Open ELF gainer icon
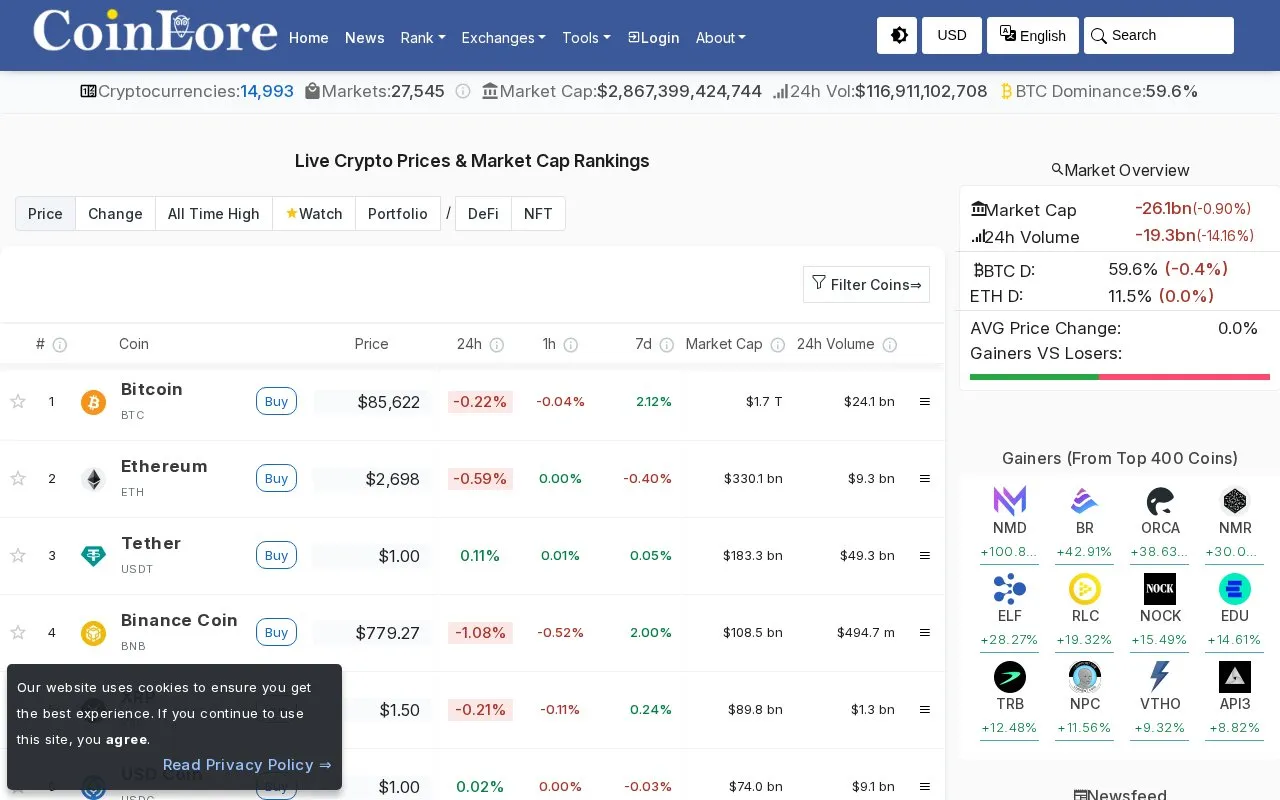Viewport: 1280px width, 800px height. [1010, 588]
